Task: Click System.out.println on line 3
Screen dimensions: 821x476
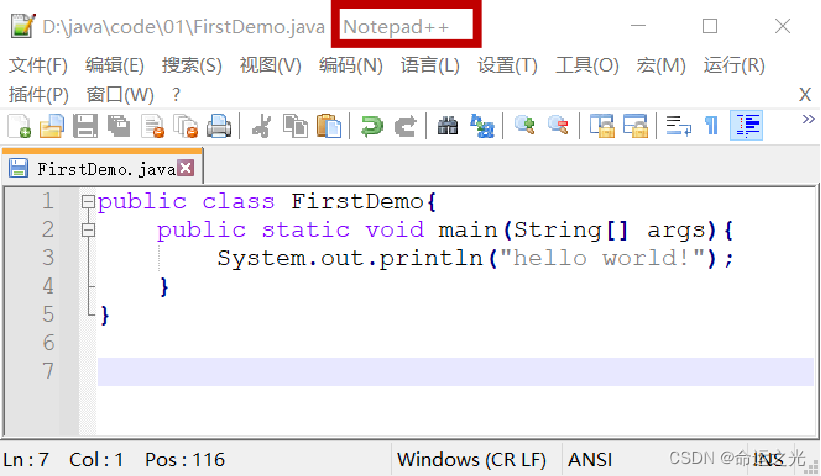Action: 350,258
